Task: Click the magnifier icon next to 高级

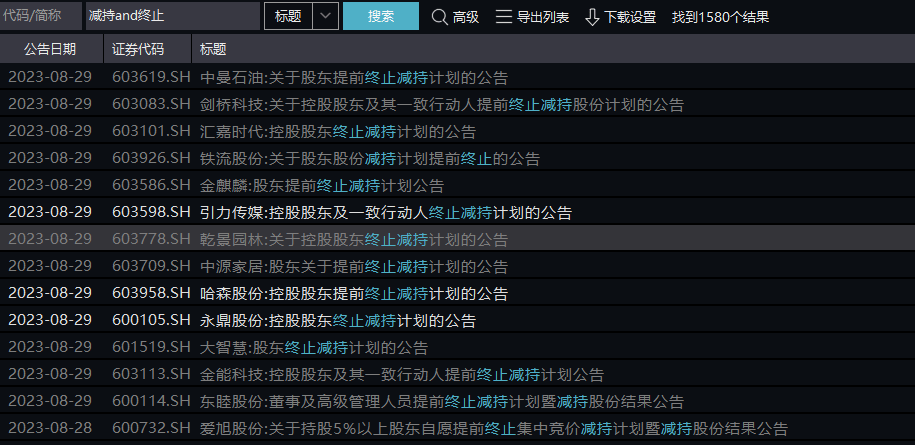Action: click(x=439, y=17)
